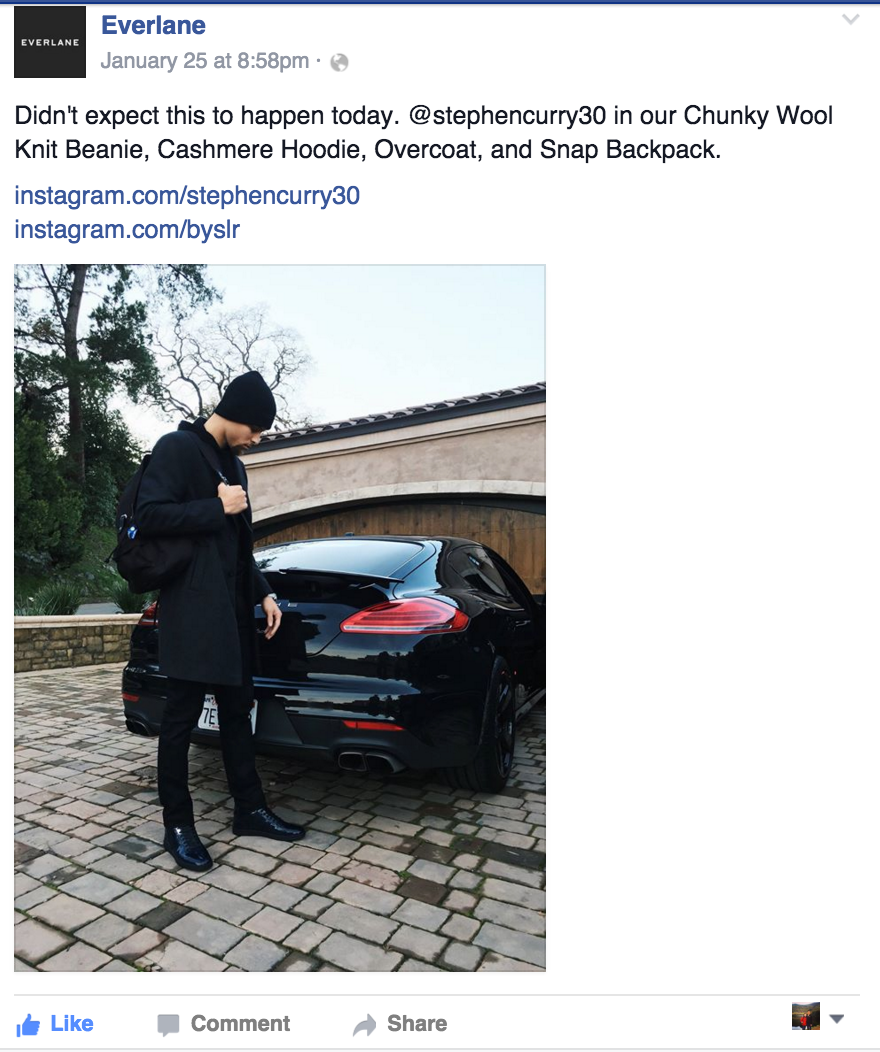This screenshot has height=1052, width=880.
Task: Click the @stephencurry30 mention in the caption
Action: pos(507,115)
